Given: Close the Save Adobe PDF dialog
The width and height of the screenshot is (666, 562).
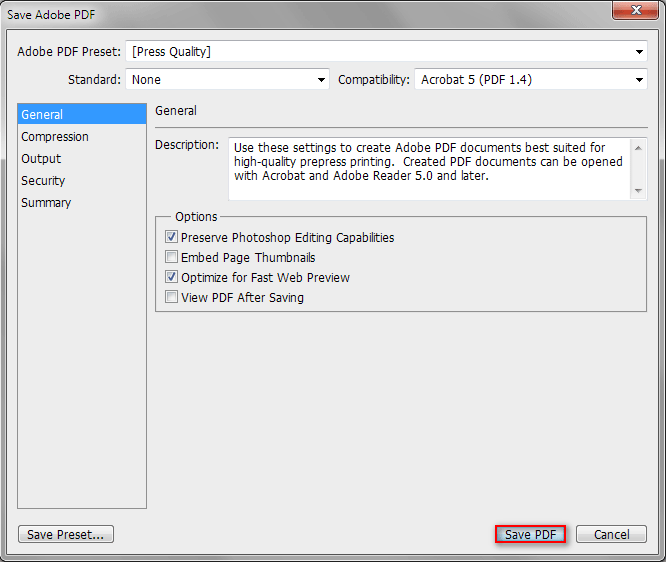Looking at the screenshot, I should [x=635, y=10].
